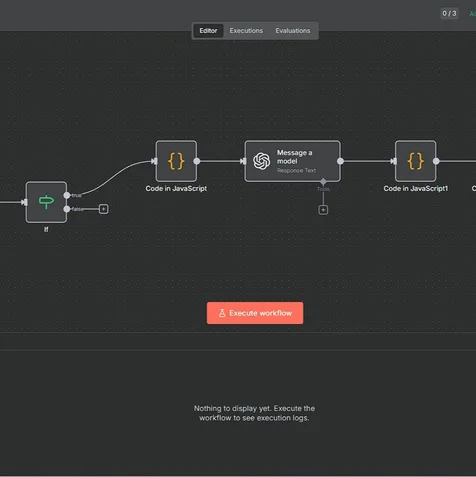Image resolution: width=476 pixels, height=477 pixels.
Task: Add node to If false branch
Action: click(104, 209)
